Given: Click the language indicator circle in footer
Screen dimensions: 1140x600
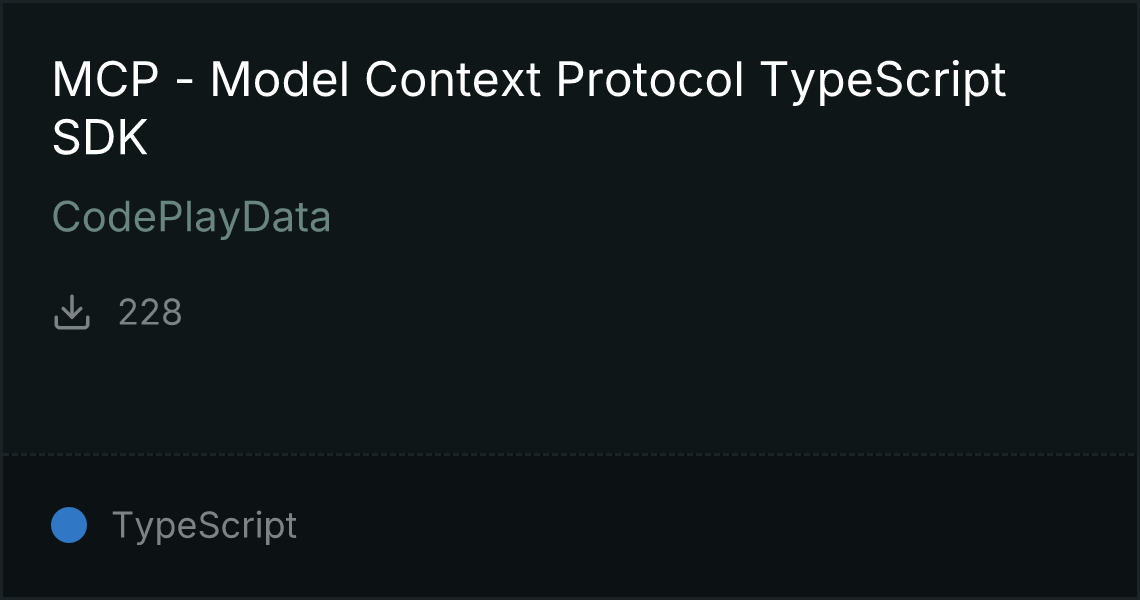Looking at the screenshot, I should point(69,525).
